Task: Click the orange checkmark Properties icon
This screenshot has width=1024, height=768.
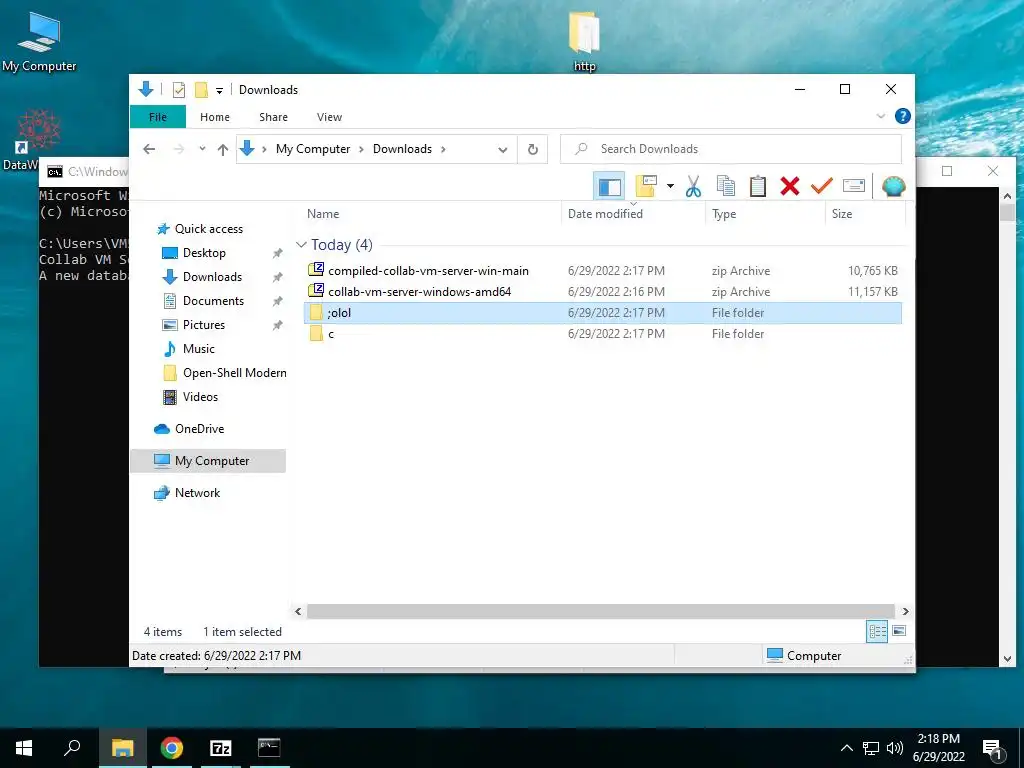Action: point(822,186)
